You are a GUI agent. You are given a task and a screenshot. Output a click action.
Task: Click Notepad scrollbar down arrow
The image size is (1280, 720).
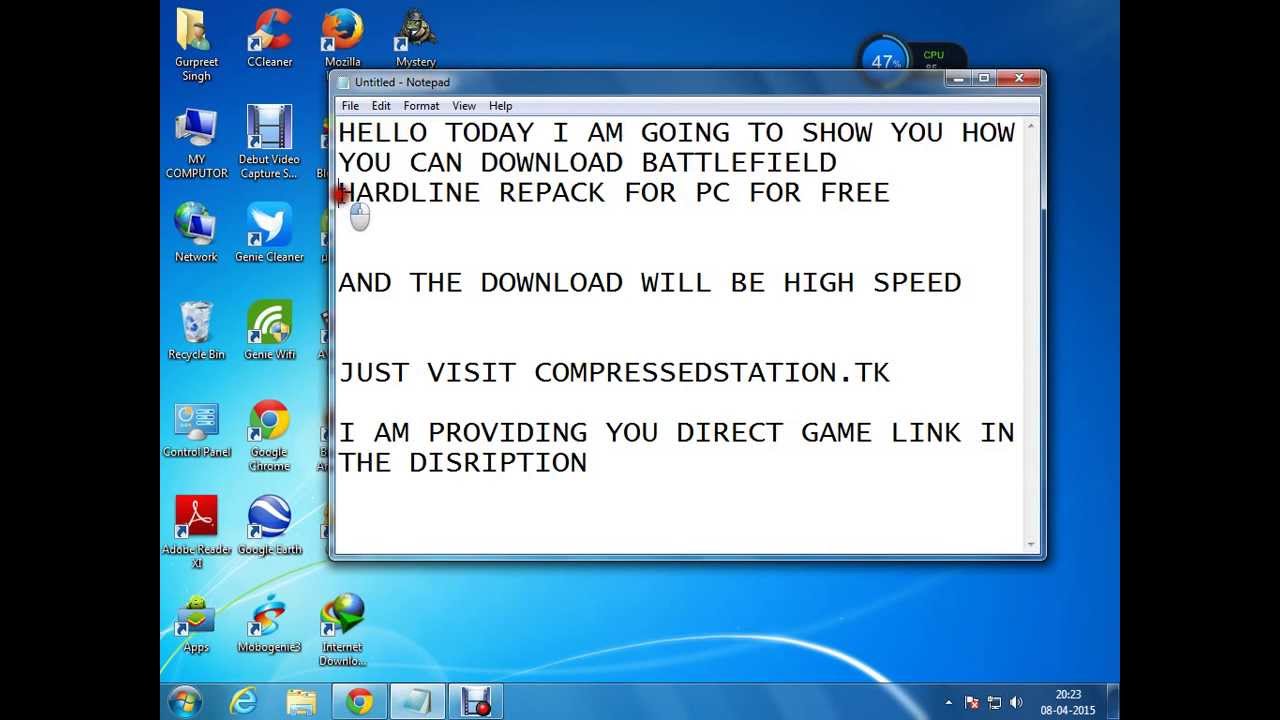tap(1031, 544)
